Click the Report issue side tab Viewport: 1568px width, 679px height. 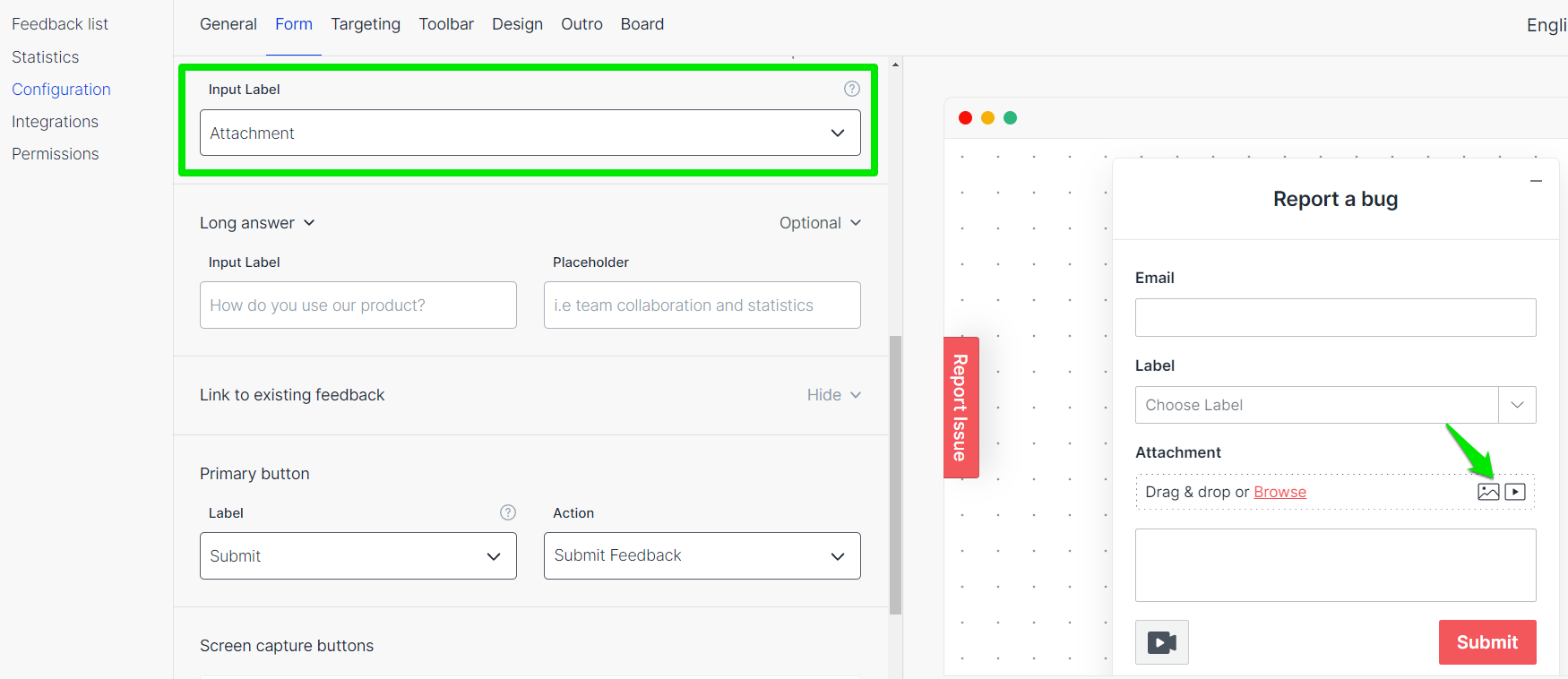click(x=961, y=408)
